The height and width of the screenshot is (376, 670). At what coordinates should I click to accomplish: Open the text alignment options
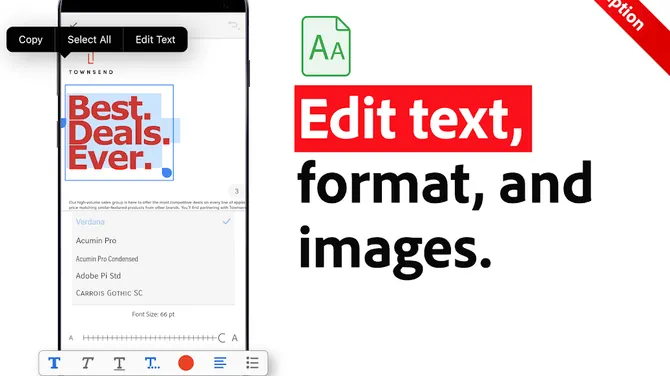coord(220,363)
